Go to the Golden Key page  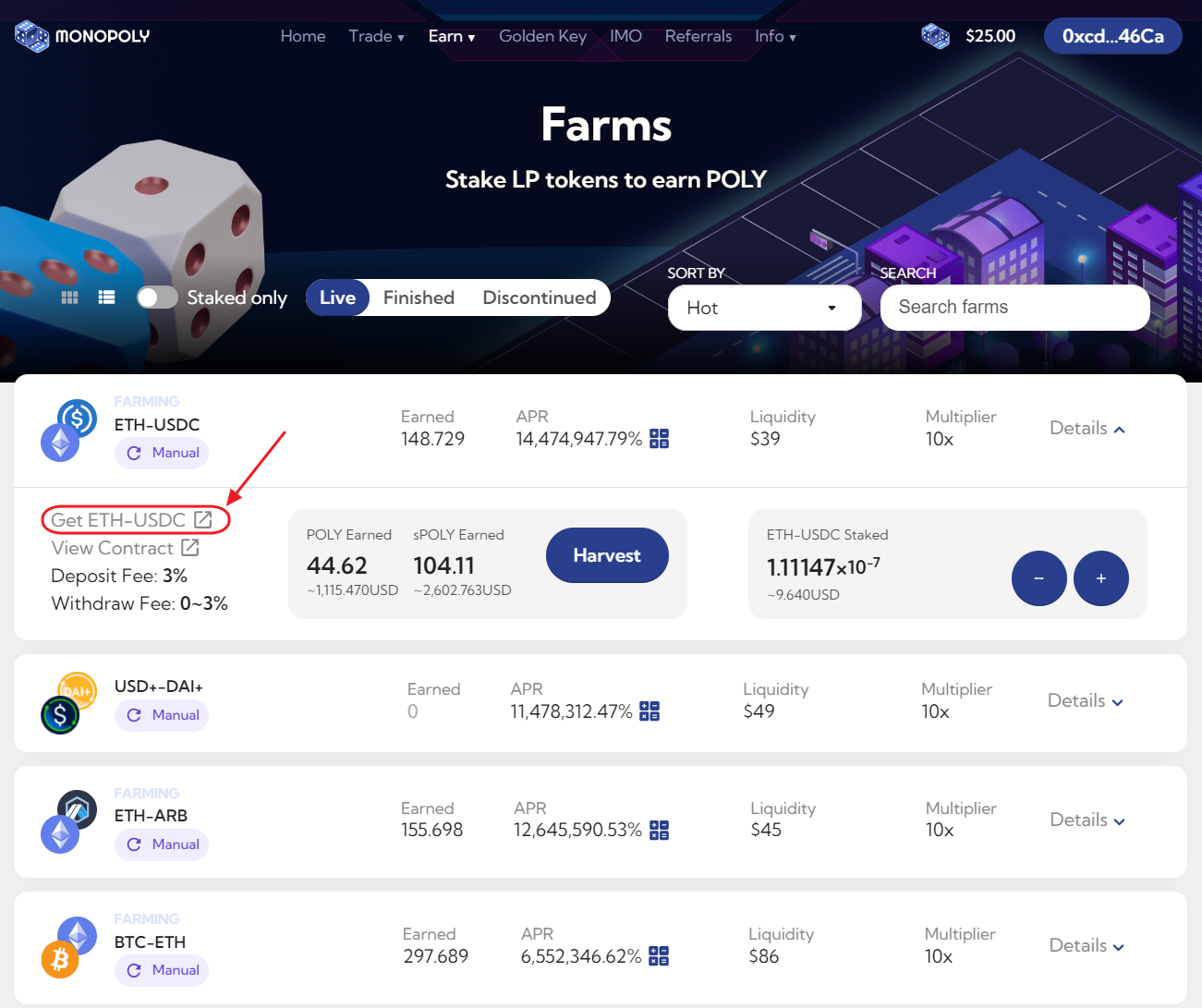(x=542, y=36)
